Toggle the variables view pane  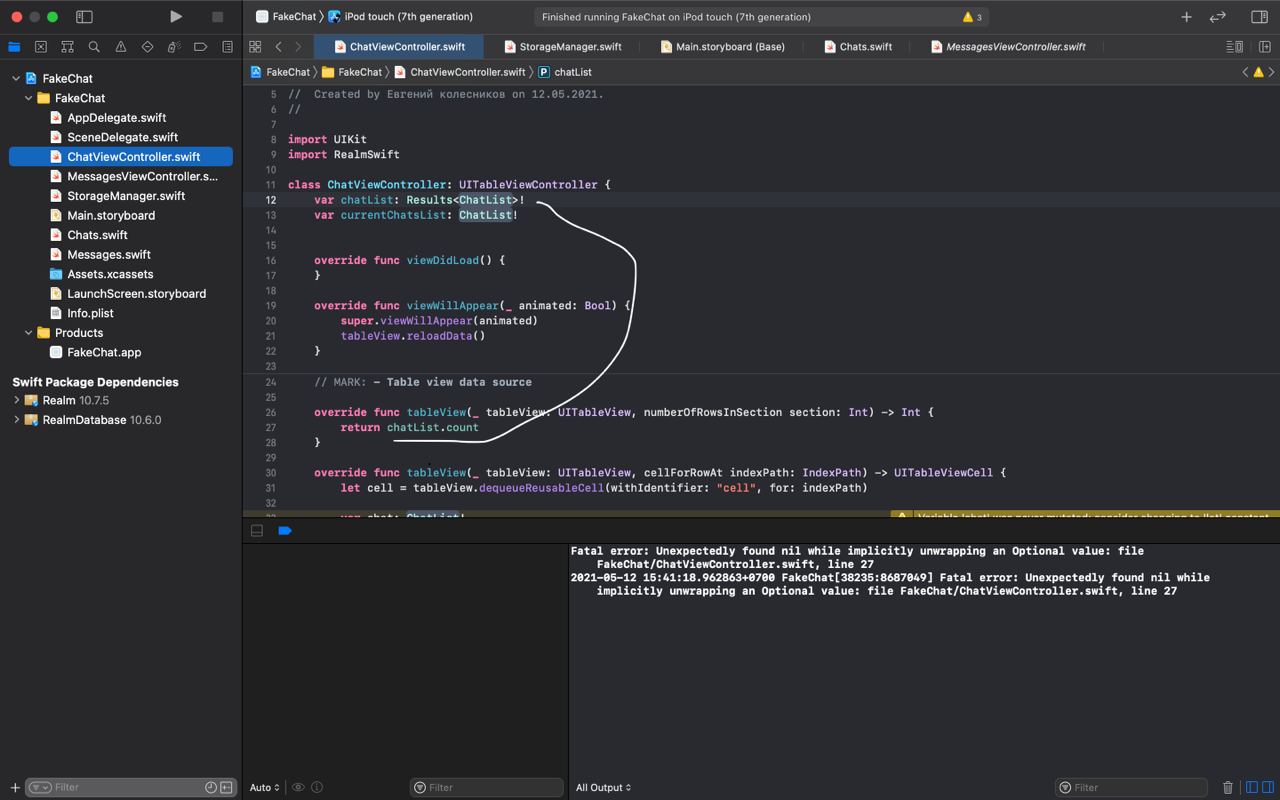[x=1251, y=788]
